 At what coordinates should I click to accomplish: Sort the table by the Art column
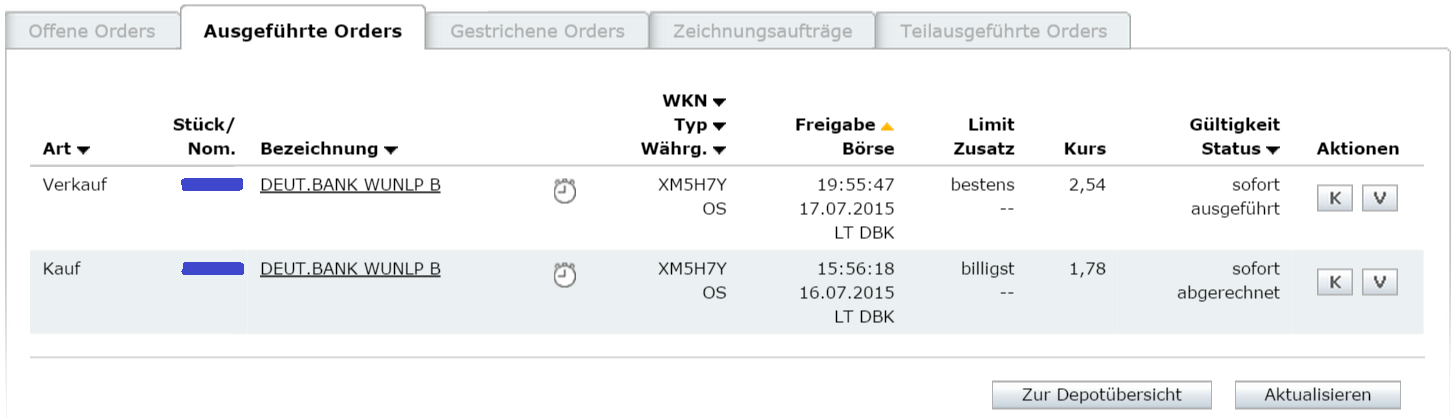83,150
